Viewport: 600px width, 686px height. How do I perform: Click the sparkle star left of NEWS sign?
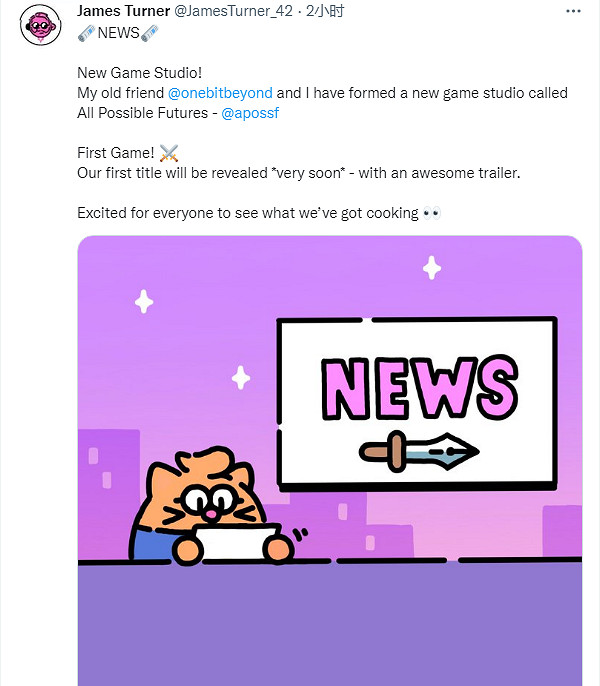click(x=240, y=377)
